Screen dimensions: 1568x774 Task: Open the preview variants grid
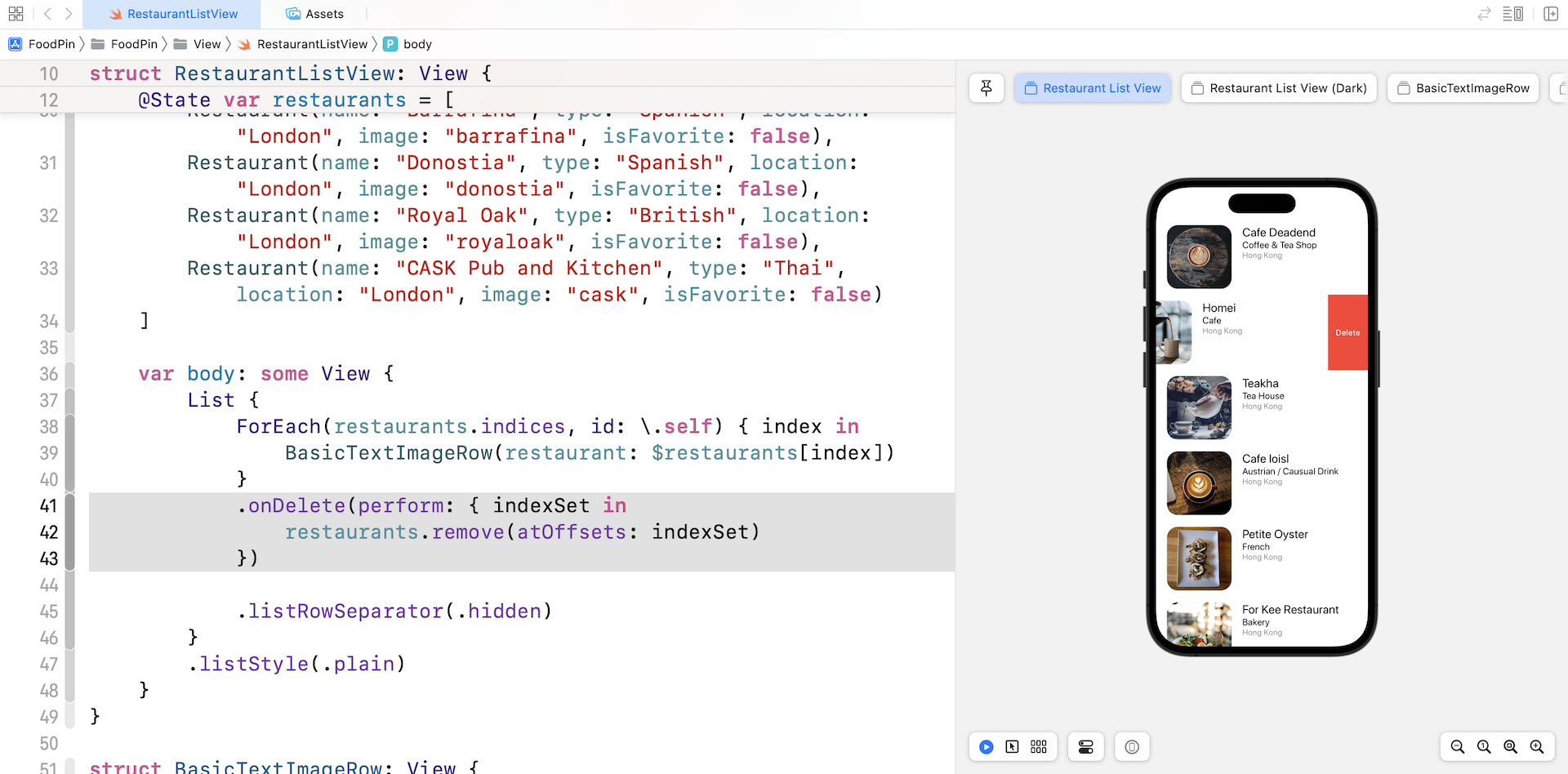(x=1039, y=747)
